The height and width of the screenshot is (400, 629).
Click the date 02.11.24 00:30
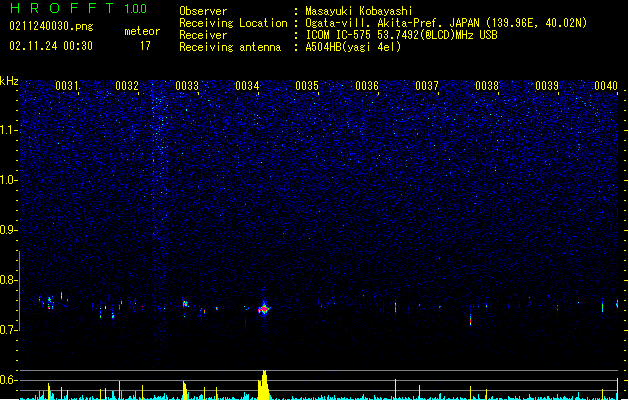coord(51,46)
